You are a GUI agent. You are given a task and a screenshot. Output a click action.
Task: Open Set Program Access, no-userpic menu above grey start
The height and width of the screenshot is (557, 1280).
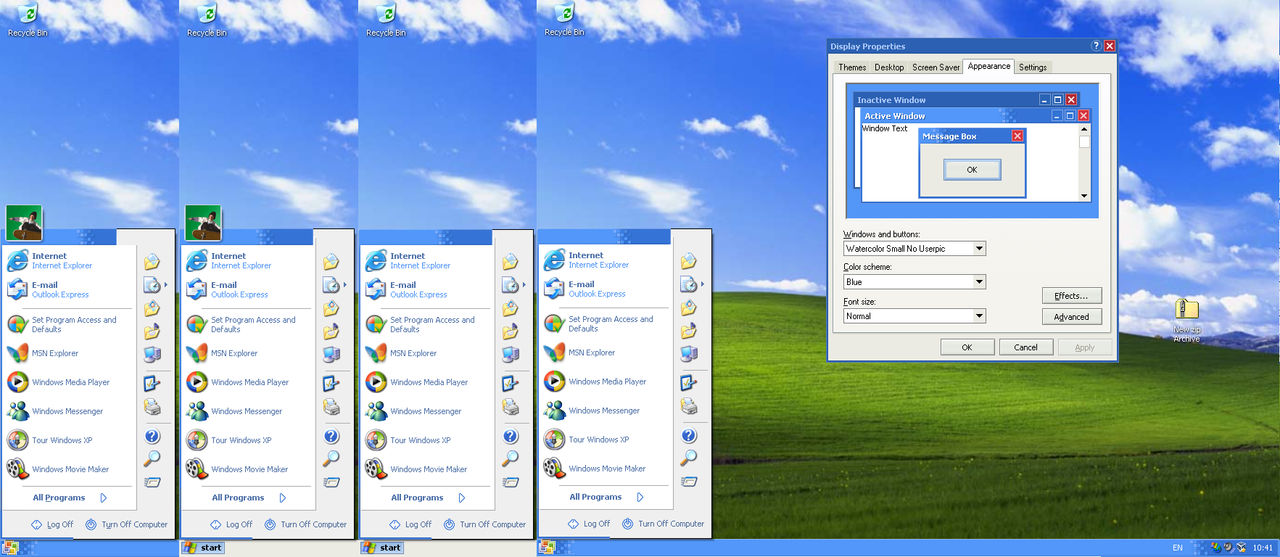pos(426,324)
